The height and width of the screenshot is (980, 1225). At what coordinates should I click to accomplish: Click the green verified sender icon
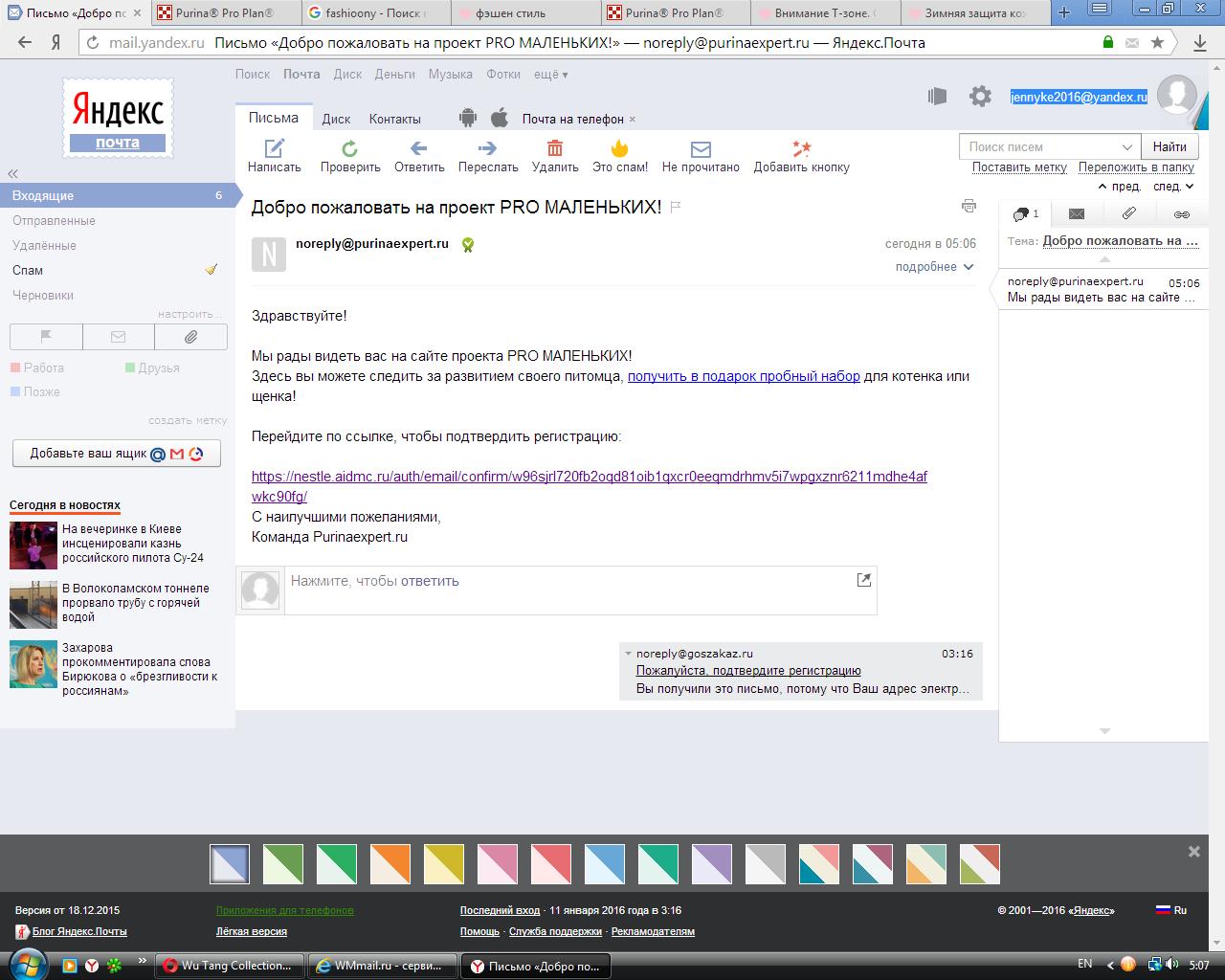467,244
